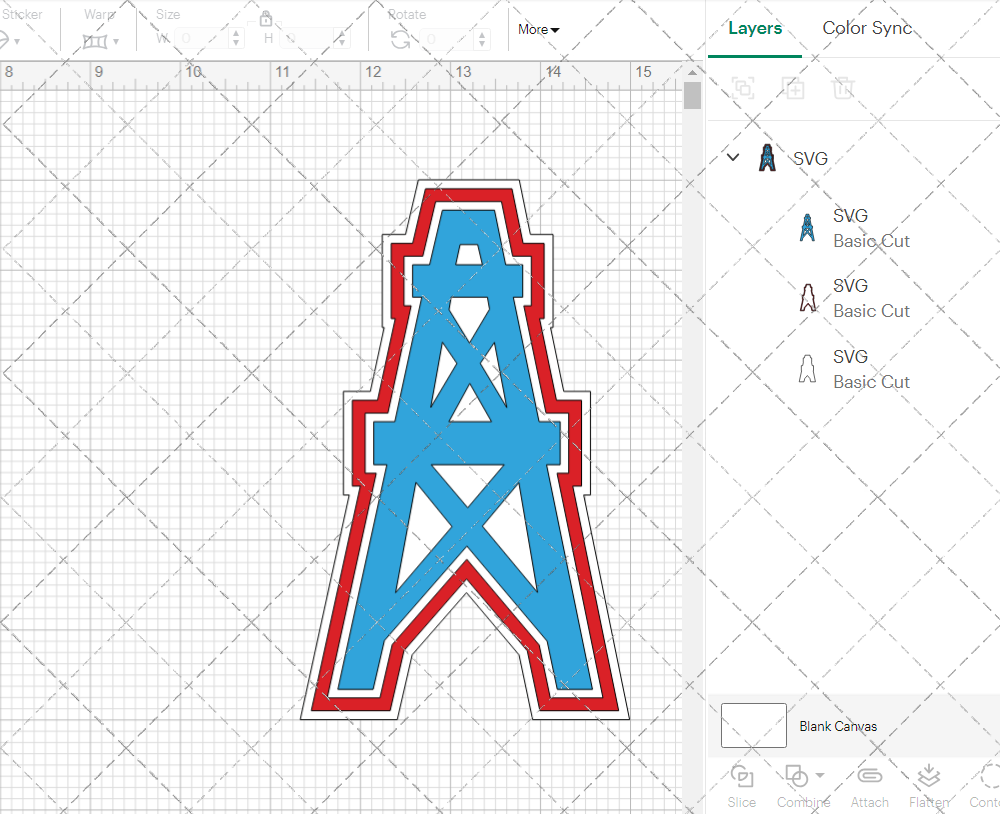Collapse the SVG group with chevron
The image size is (1000, 814).
point(733,157)
